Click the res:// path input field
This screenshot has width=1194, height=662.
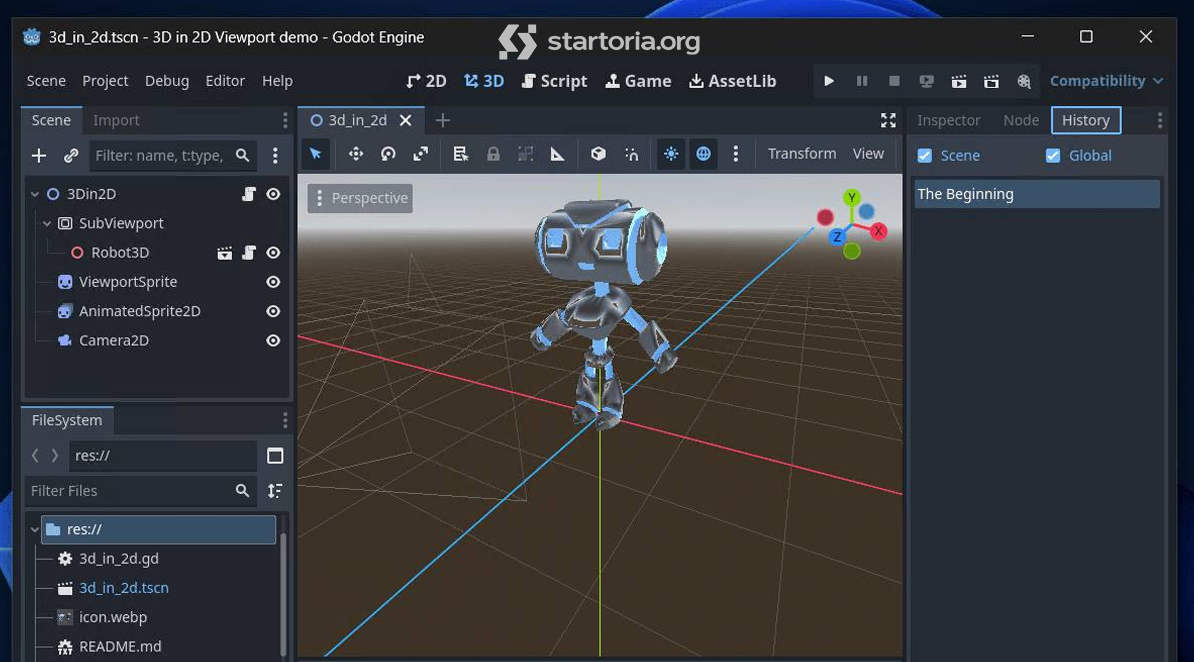point(162,456)
